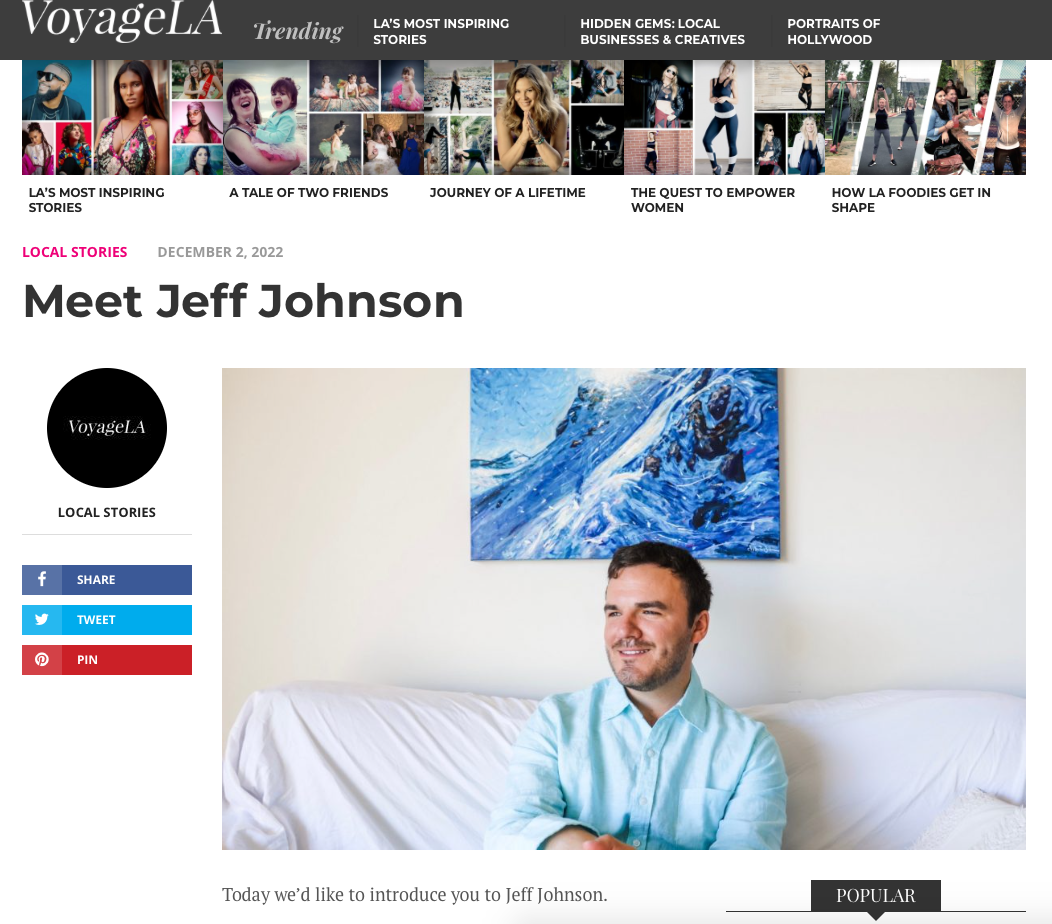Image resolution: width=1052 pixels, height=924 pixels.
Task: Click the Jeff Johnson featured photo
Action: 623,609
